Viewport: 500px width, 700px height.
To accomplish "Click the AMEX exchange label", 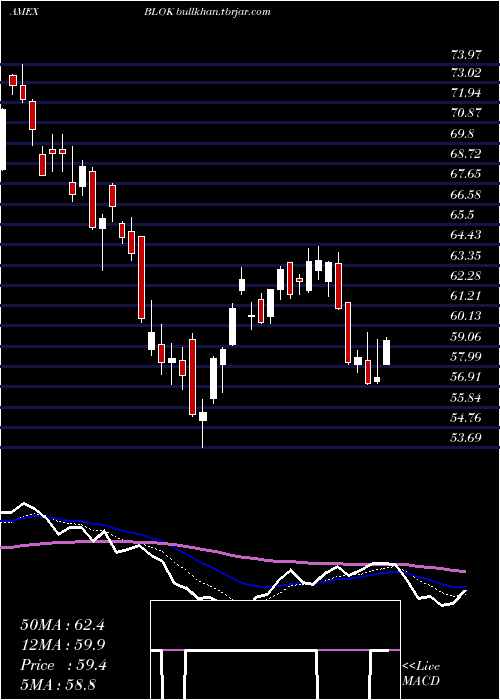I will 24,12.
